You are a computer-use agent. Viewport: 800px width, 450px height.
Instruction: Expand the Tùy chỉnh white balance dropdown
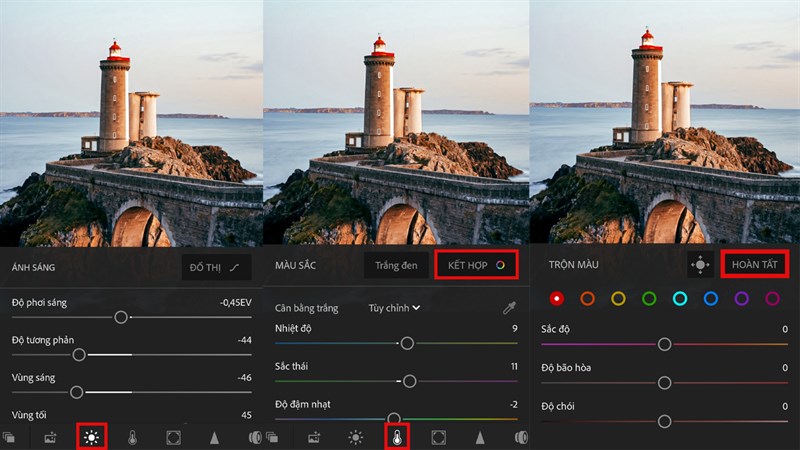pos(394,308)
